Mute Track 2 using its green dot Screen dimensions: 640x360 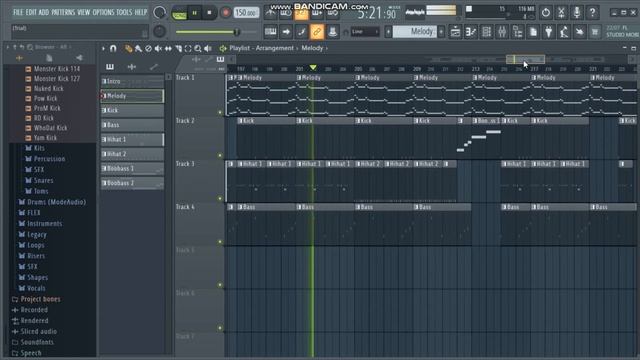click(x=220, y=156)
